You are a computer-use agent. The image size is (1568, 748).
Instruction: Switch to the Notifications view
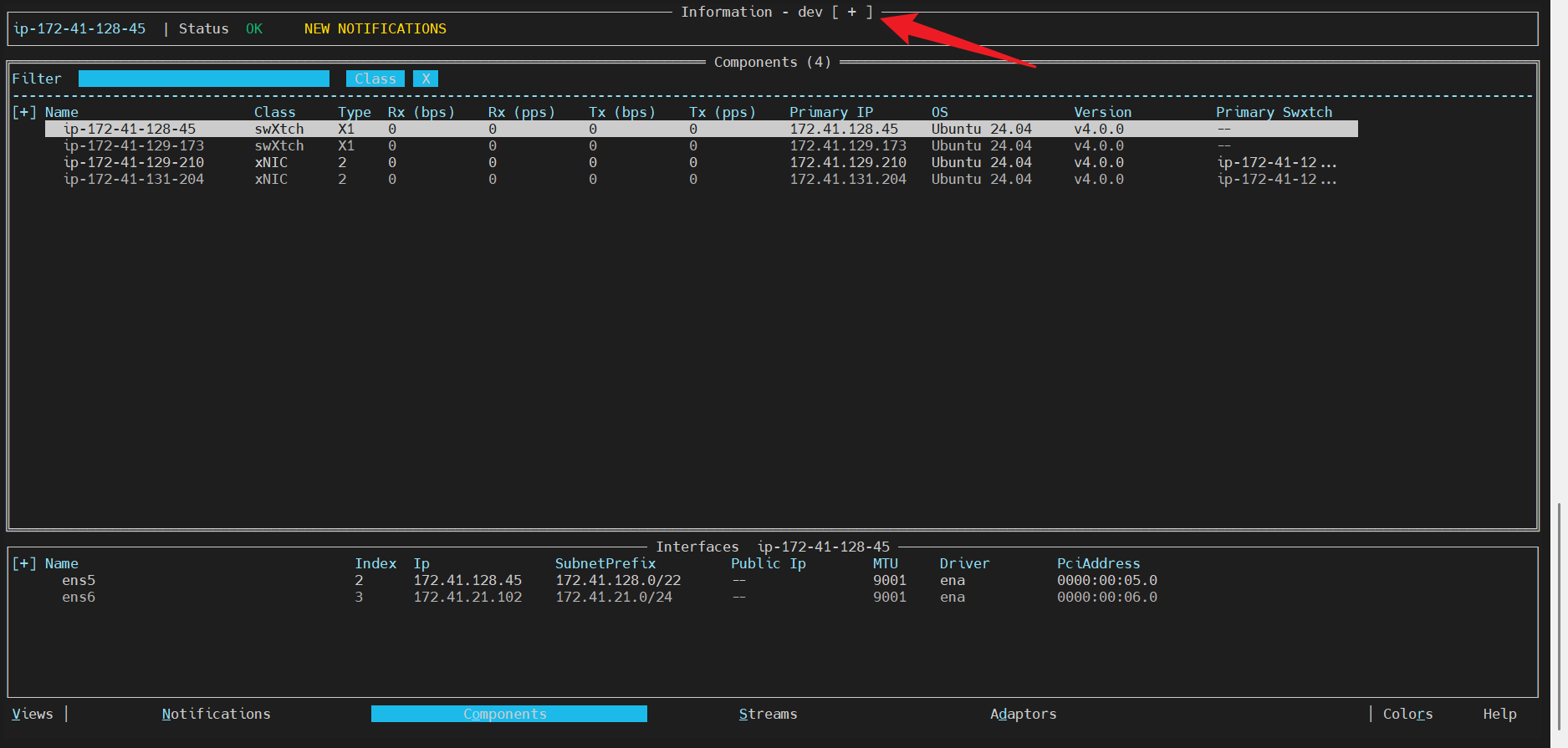pos(217,714)
